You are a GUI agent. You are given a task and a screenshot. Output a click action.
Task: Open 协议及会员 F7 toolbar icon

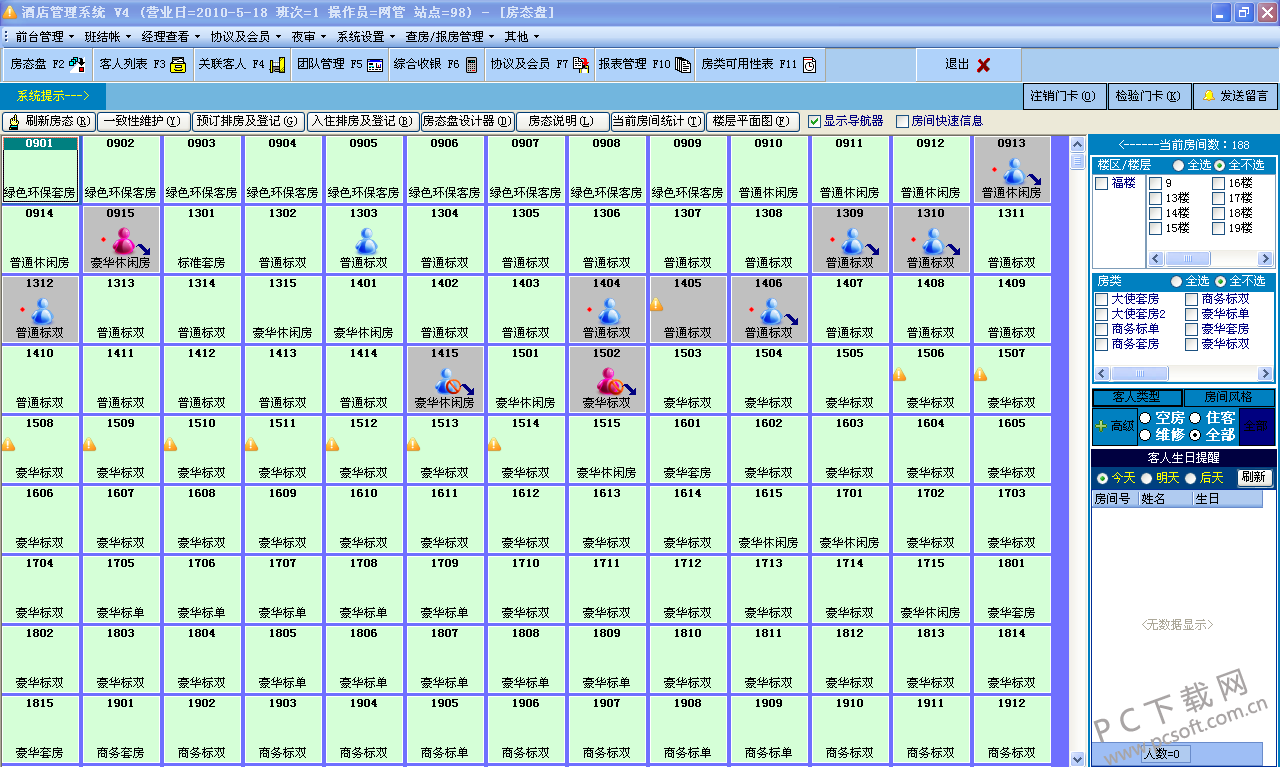581,65
